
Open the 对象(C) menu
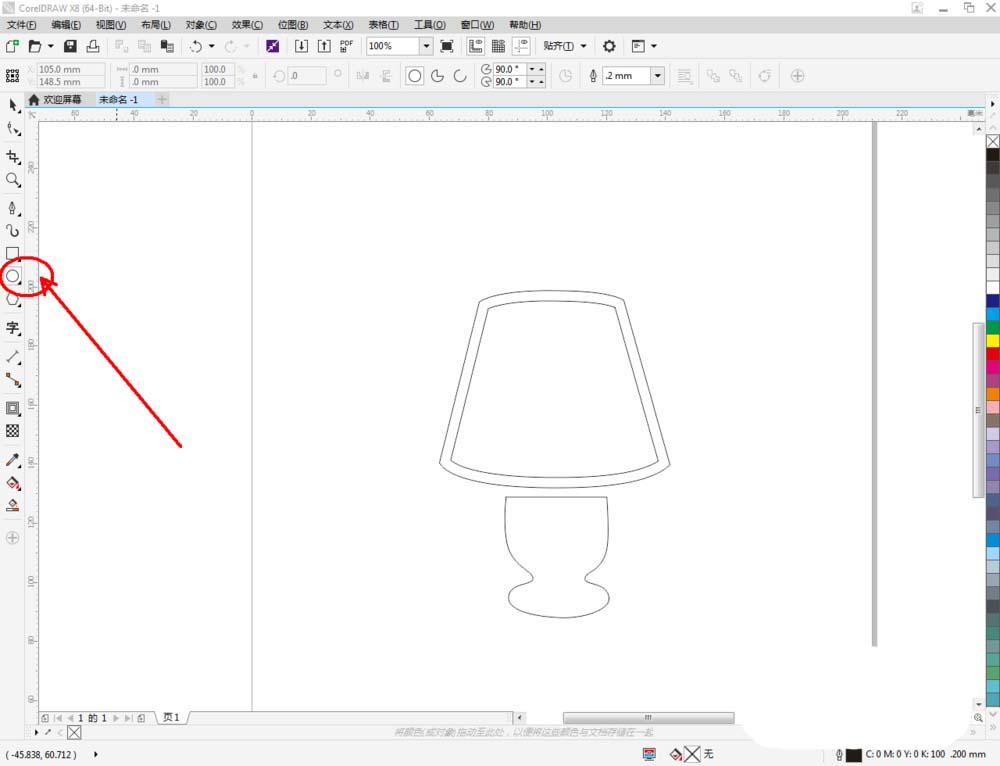point(201,25)
